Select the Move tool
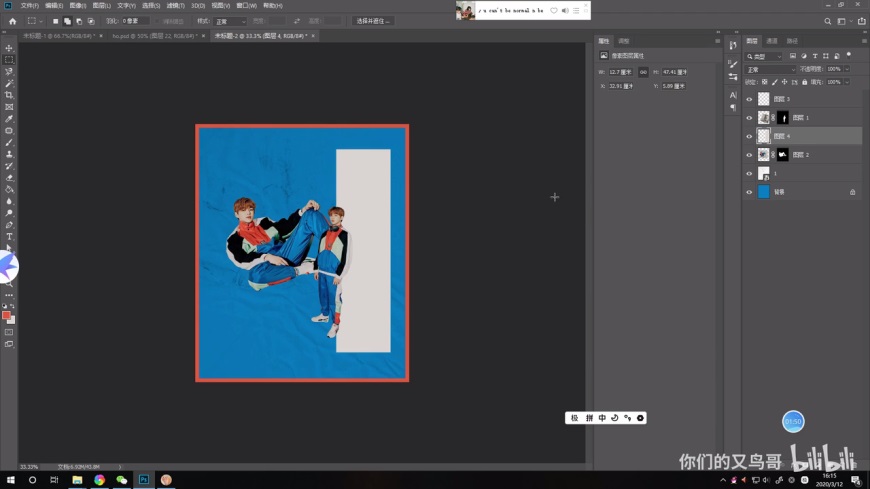Image resolution: width=870 pixels, height=489 pixels. 9,48
